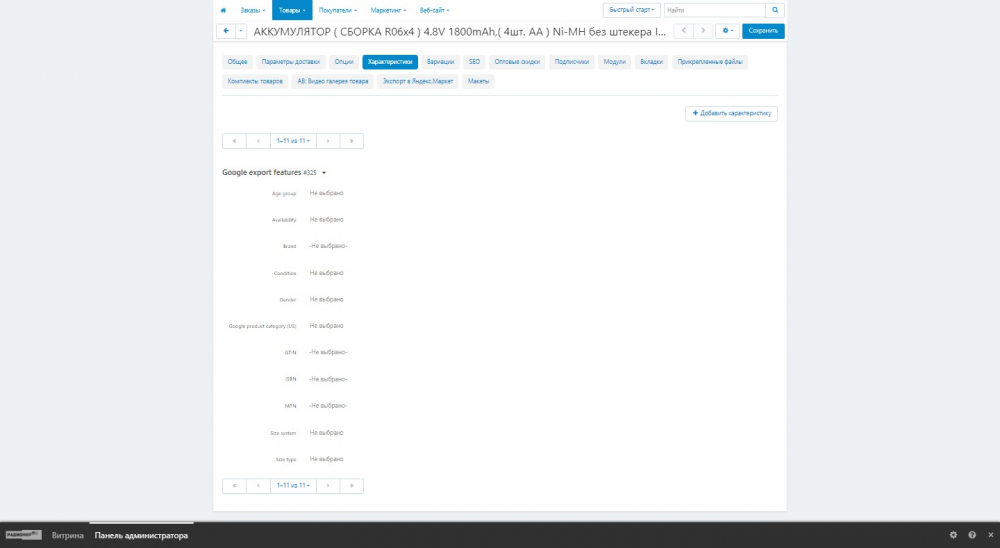The image size is (1000, 548).
Task: Click the settings gear in bottom bar
Action: click(953, 535)
